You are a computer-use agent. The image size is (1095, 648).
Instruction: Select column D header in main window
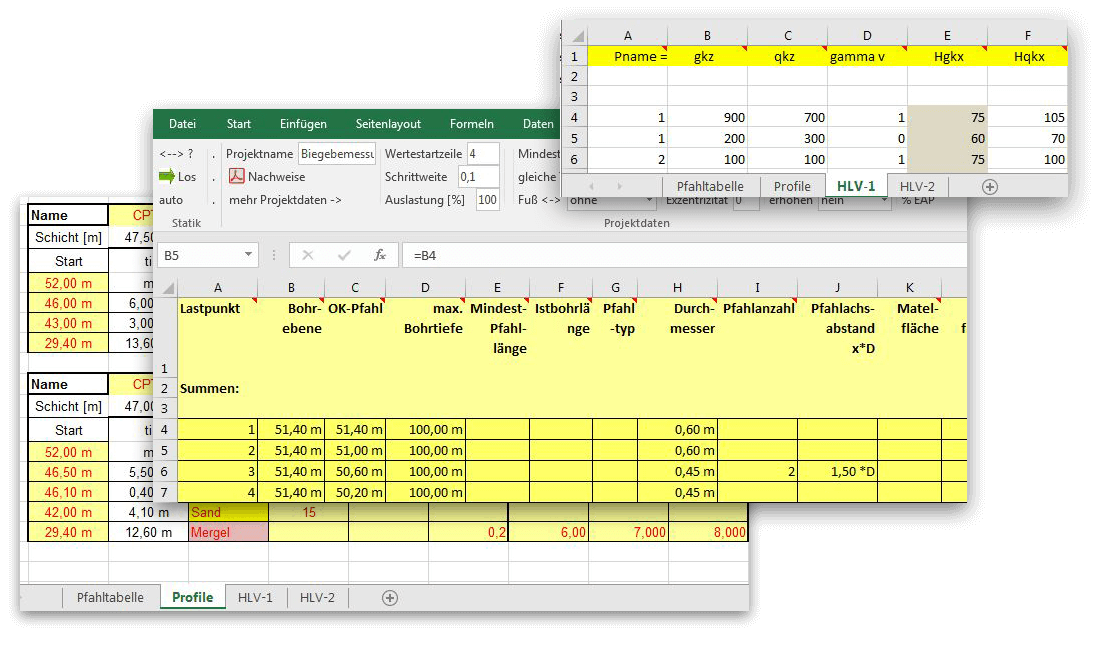(x=425, y=288)
